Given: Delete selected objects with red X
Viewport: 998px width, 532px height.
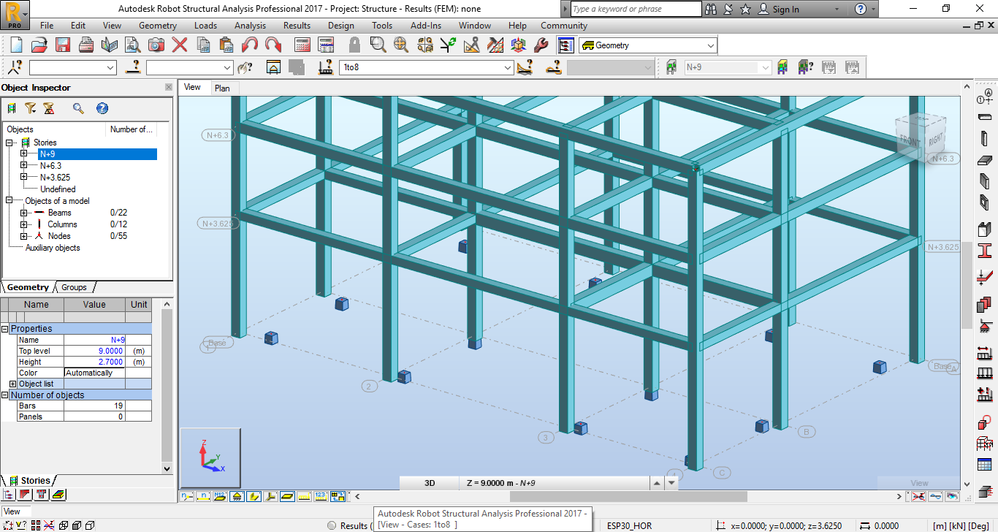Looking at the screenshot, I should click(179, 45).
